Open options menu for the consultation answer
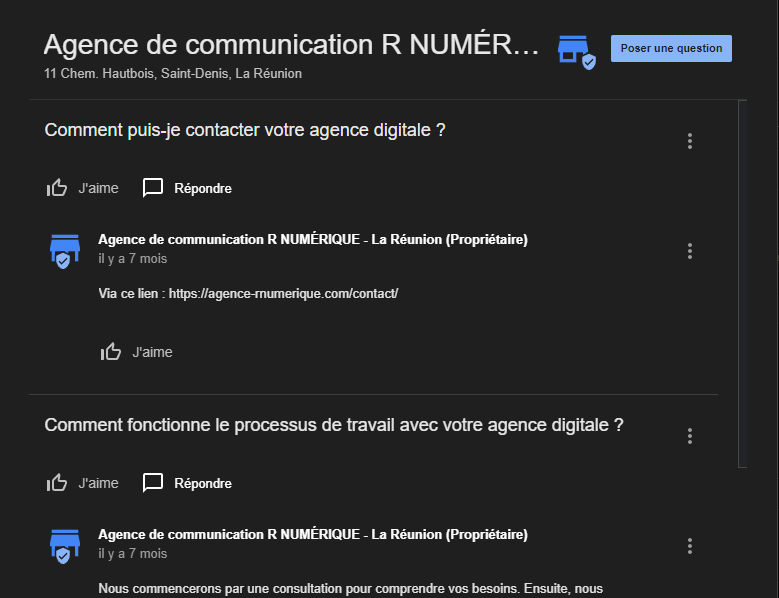The height and width of the screenshot is (598, 779). [x=690, y=546]
